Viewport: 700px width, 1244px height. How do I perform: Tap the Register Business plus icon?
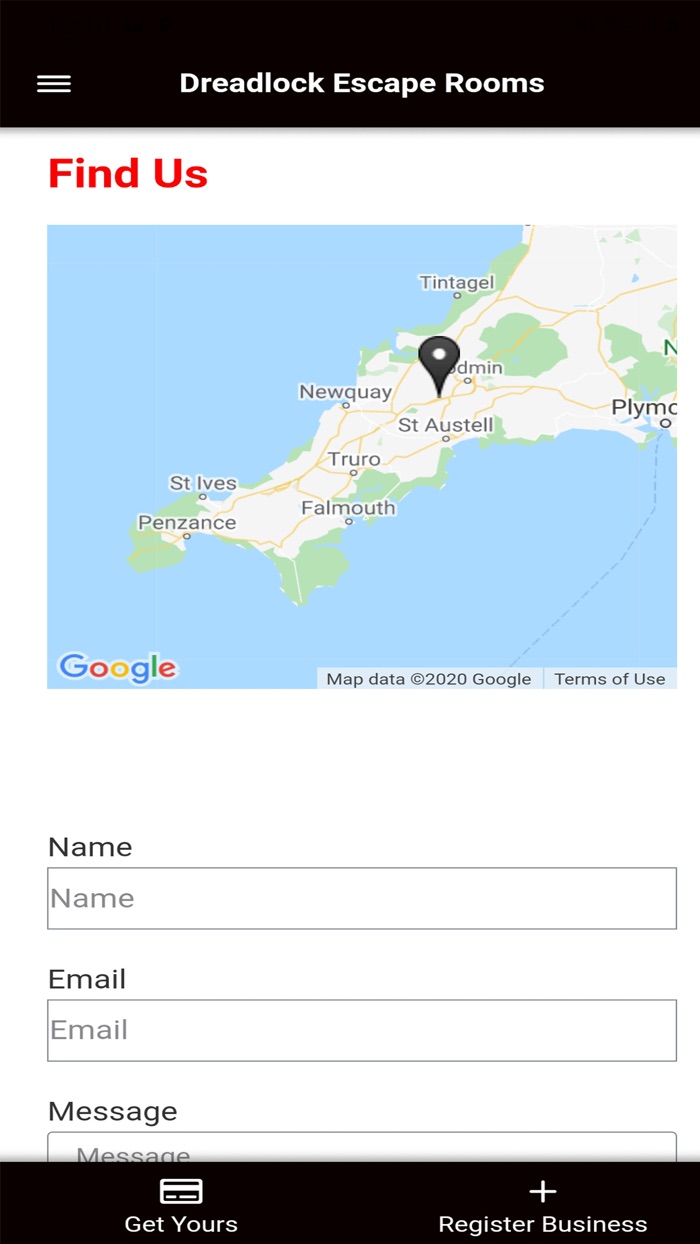coord(542,1191)
